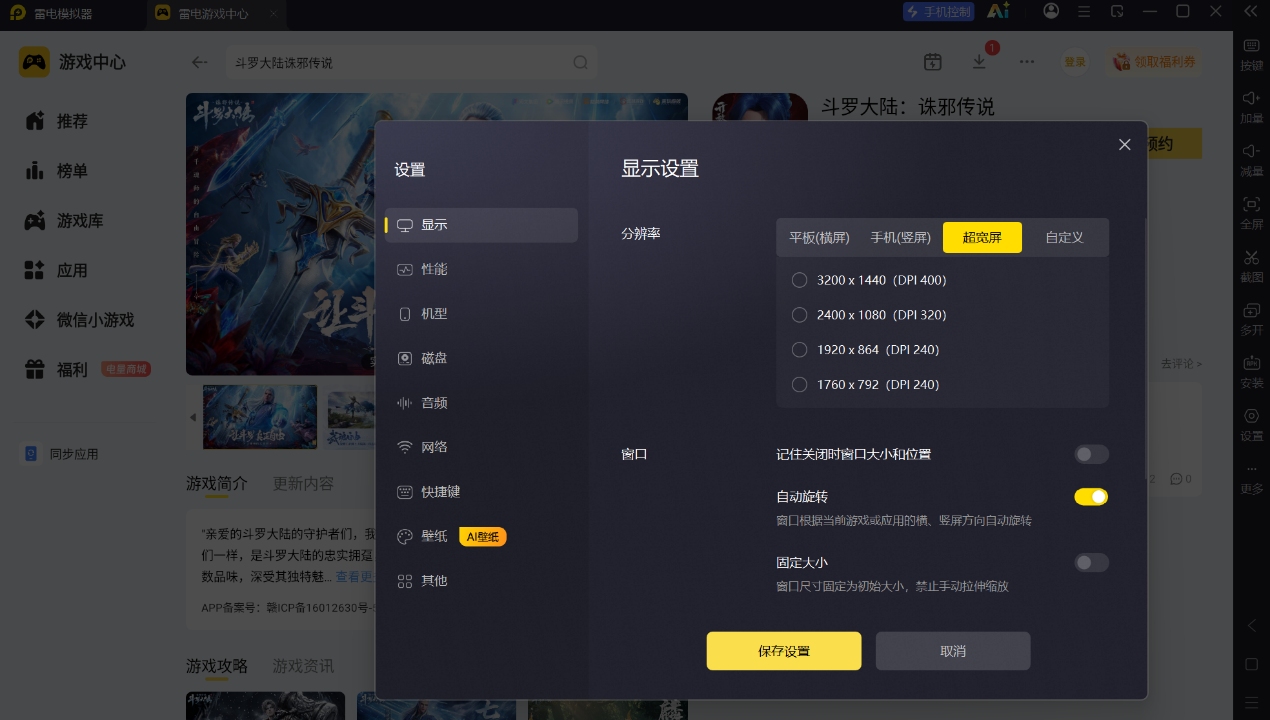Screen dimensions: 1270x720
Task: Click the back arrow beside the search box
Action: (200, 62)
